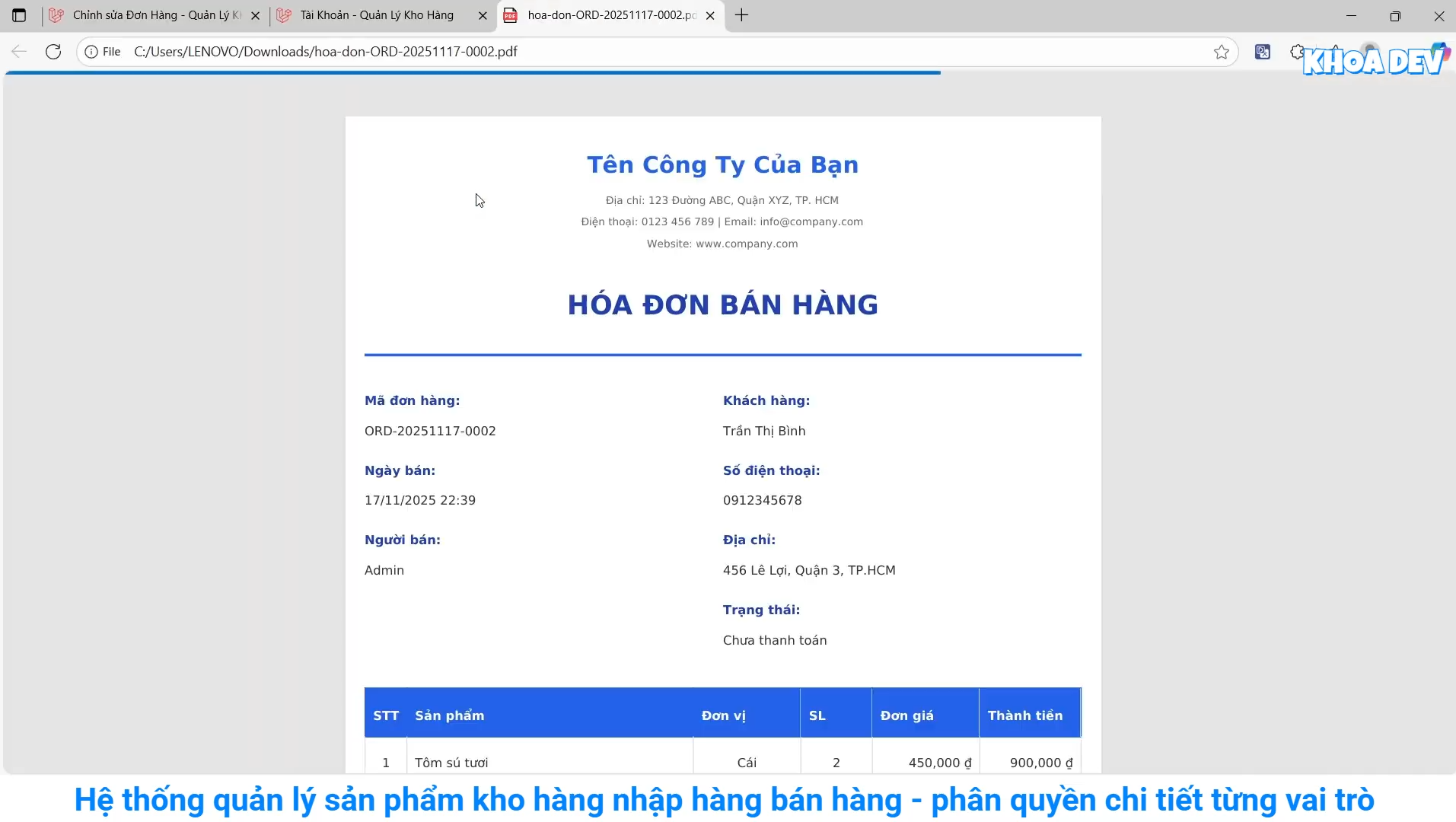Click the Ngày bán label
Viewport: 1456px width, 822px height.
pos(400,470)
